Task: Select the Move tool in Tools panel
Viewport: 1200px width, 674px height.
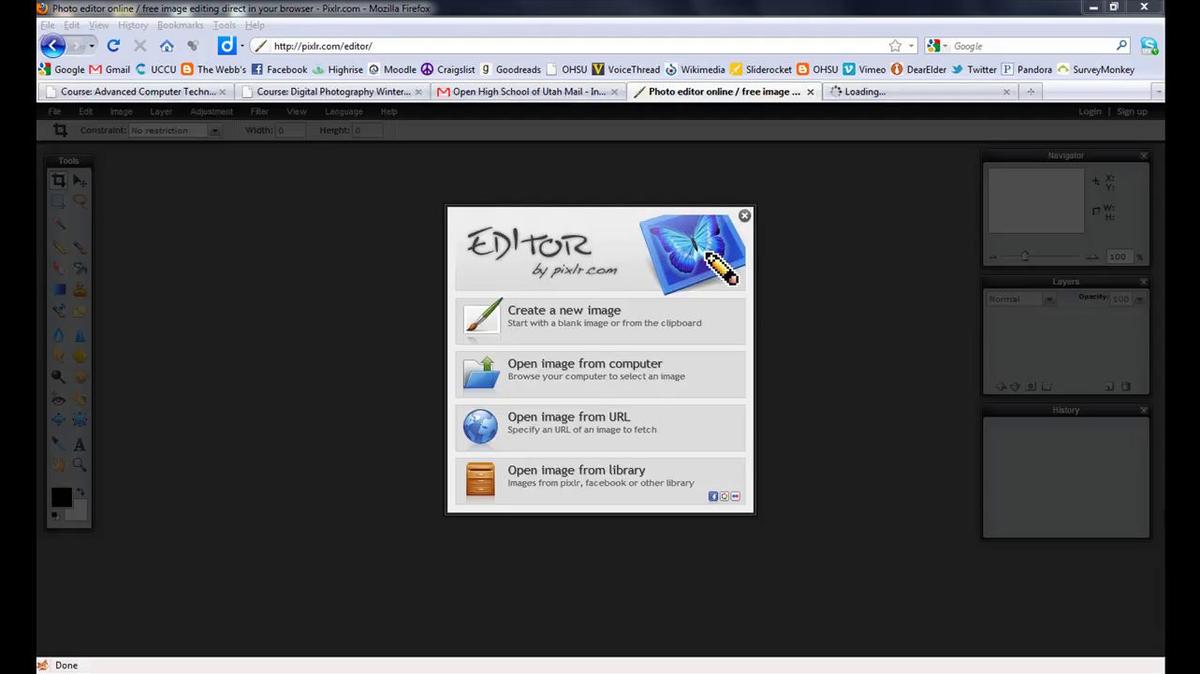Action: pos(80,180)
